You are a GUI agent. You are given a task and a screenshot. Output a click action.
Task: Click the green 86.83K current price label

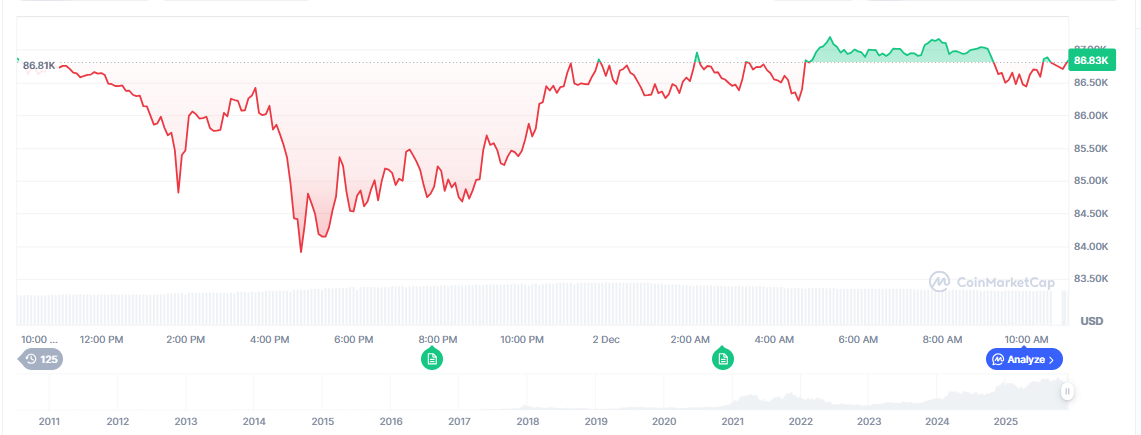[1090, 61]
